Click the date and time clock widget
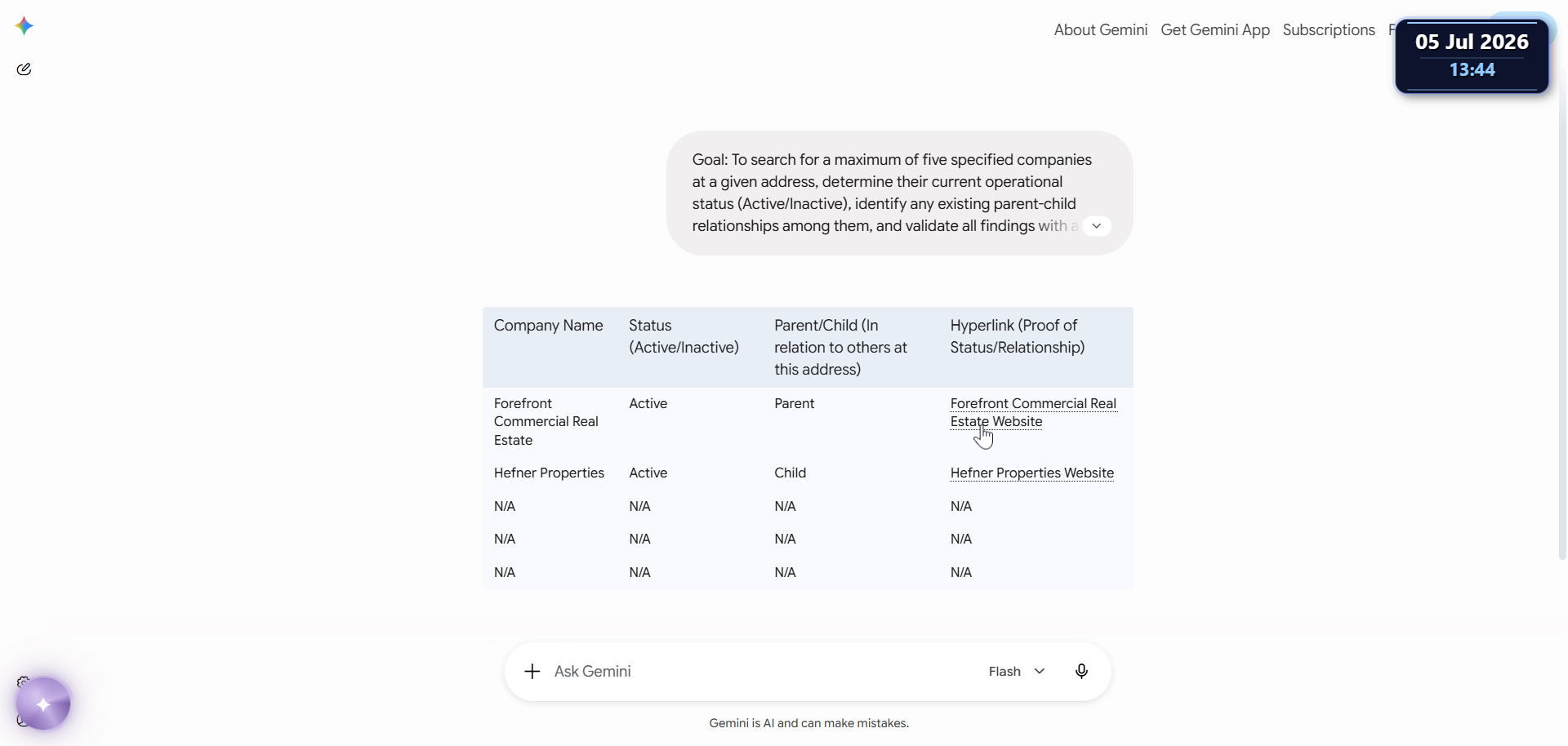Image resolution: width=1568 pixels, height=746 pixels. point(1472,56)
